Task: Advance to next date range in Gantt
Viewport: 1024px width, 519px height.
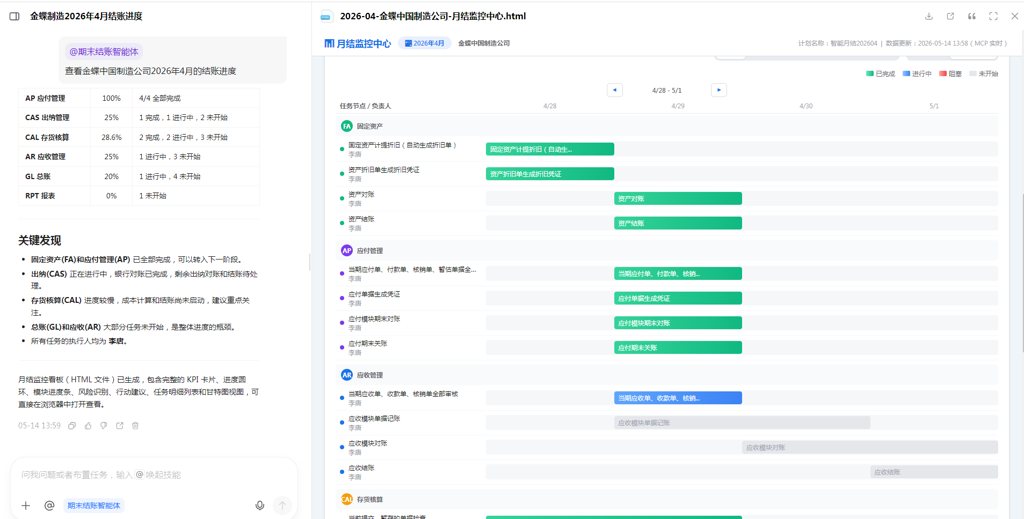Action: point(719,90)
